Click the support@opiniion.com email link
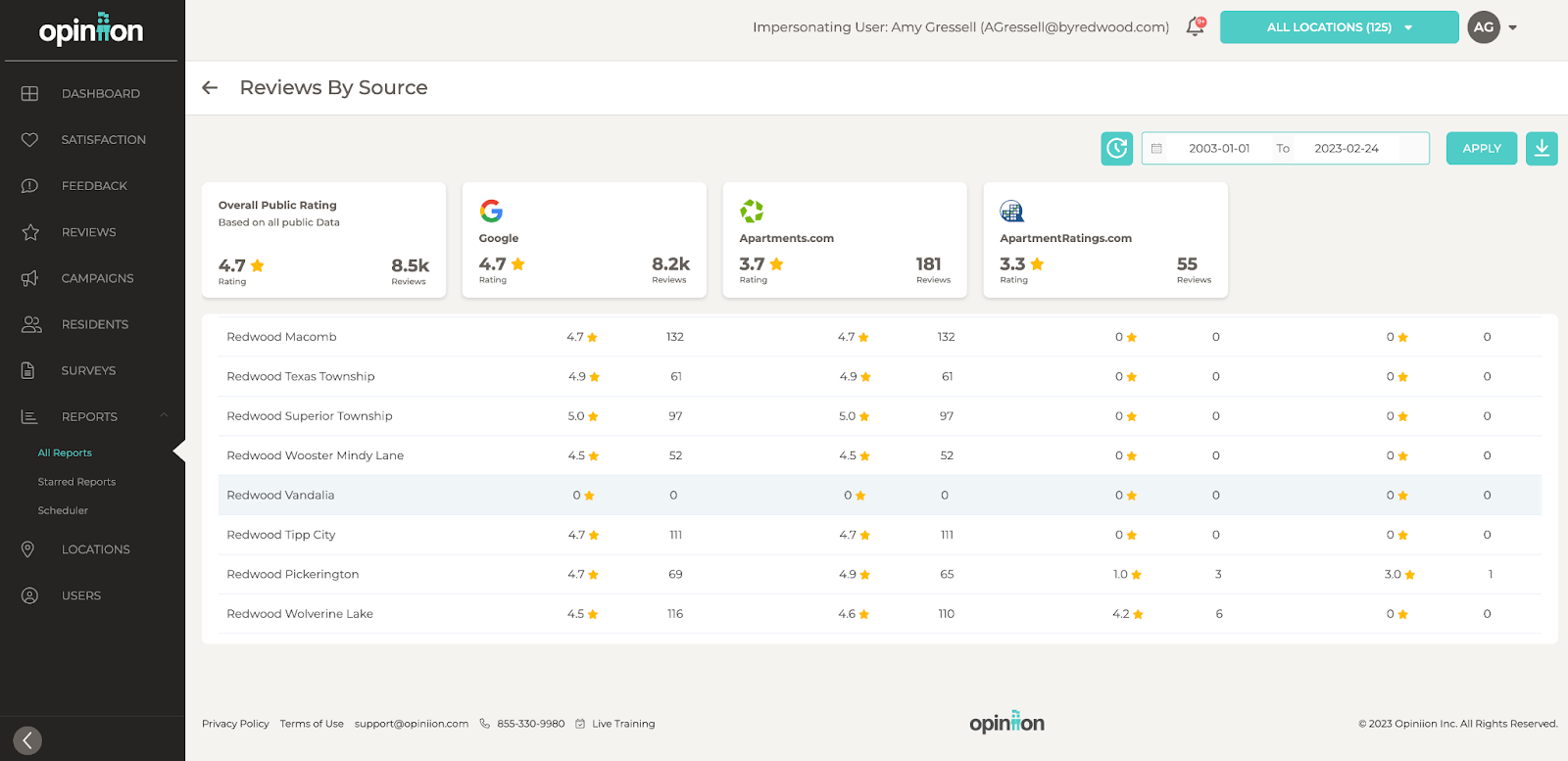The width and height of the screenshot is (1568, 761). [x=412, y=724]
